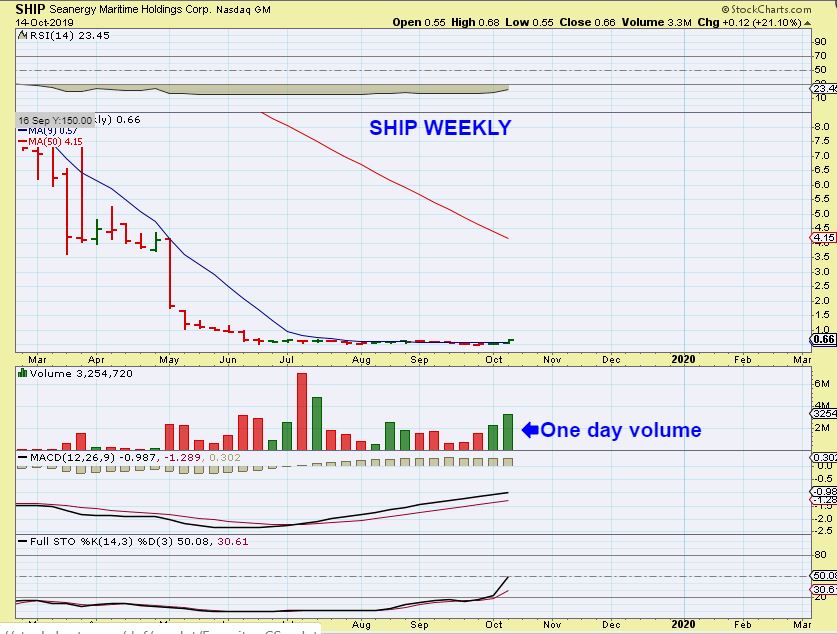
Task: Click the 70 level on RSI axis
Action: [820, 56]
